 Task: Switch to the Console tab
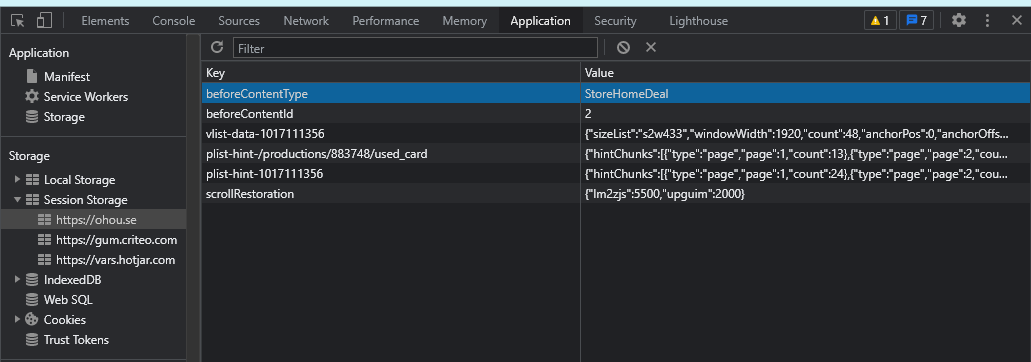[174, 21]
